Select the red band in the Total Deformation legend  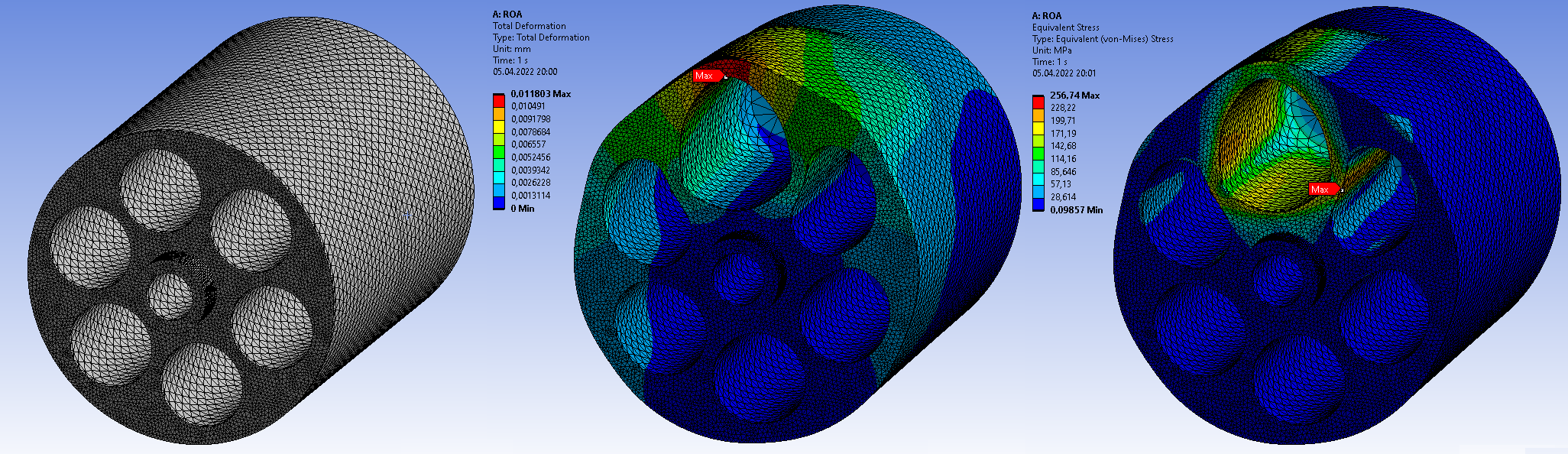pos(499,100)
